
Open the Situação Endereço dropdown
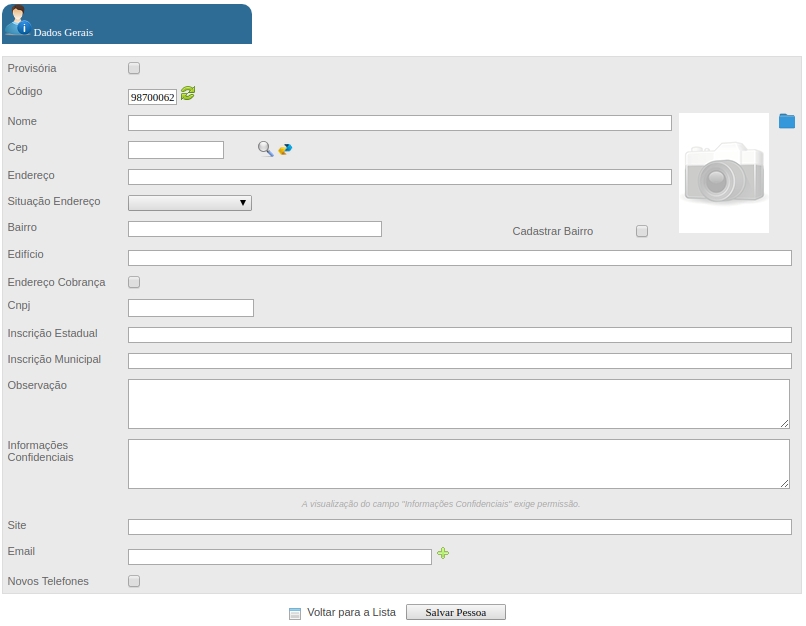pyautogui.click(x=190, y=203)
